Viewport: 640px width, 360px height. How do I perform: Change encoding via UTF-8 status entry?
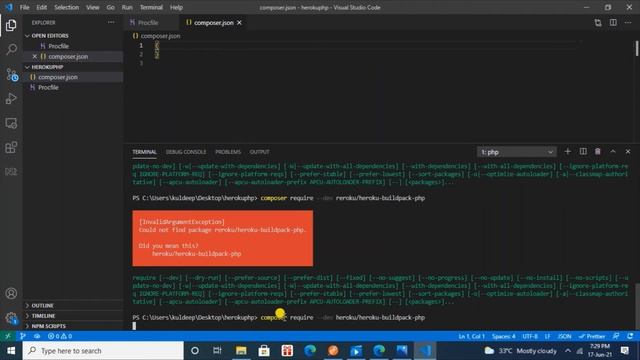(530, 336)
